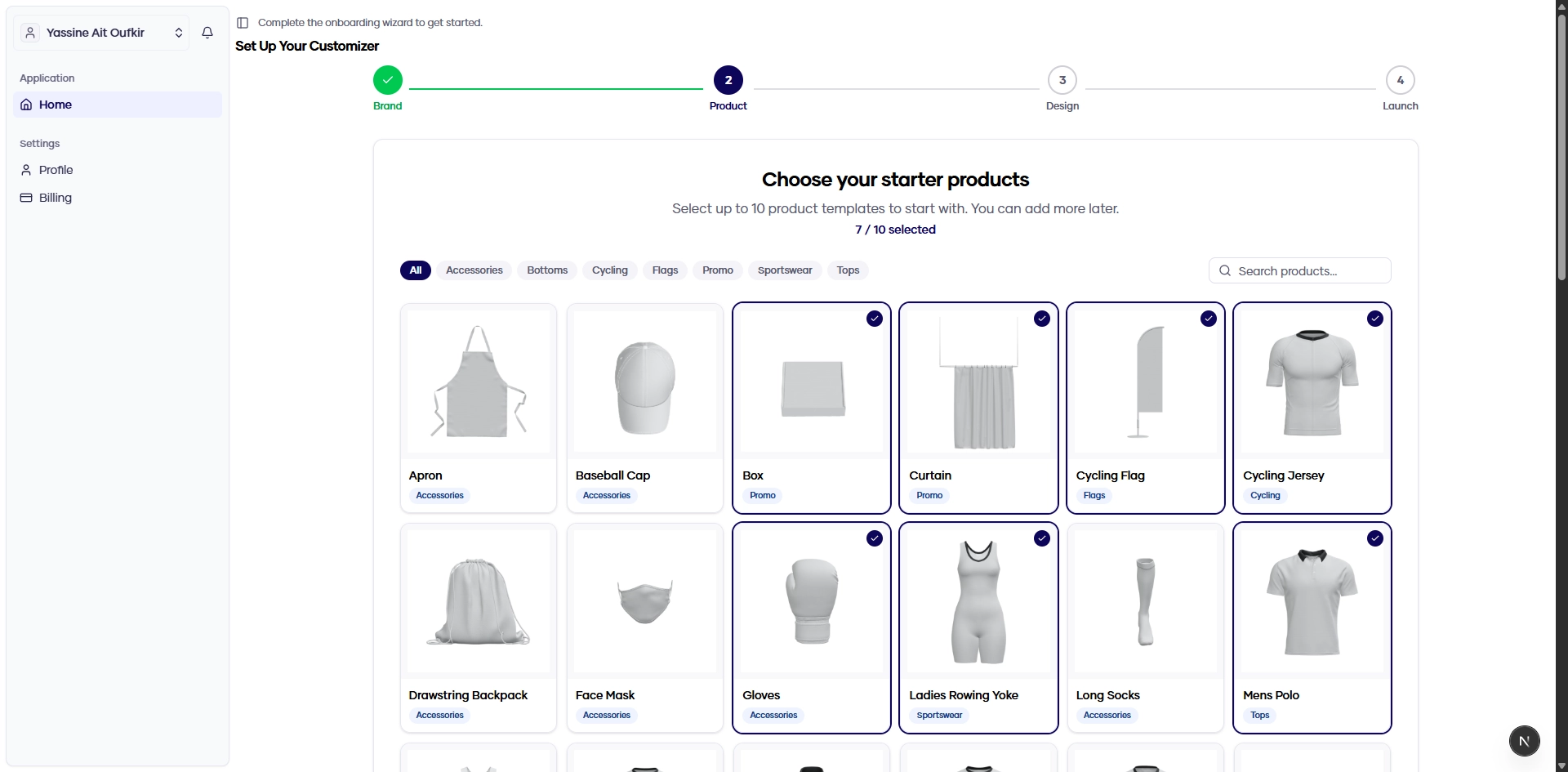The height and width of the screenshot is (772, 1568).
Task: Click the Design step label
Action: tap(1062, 106)
